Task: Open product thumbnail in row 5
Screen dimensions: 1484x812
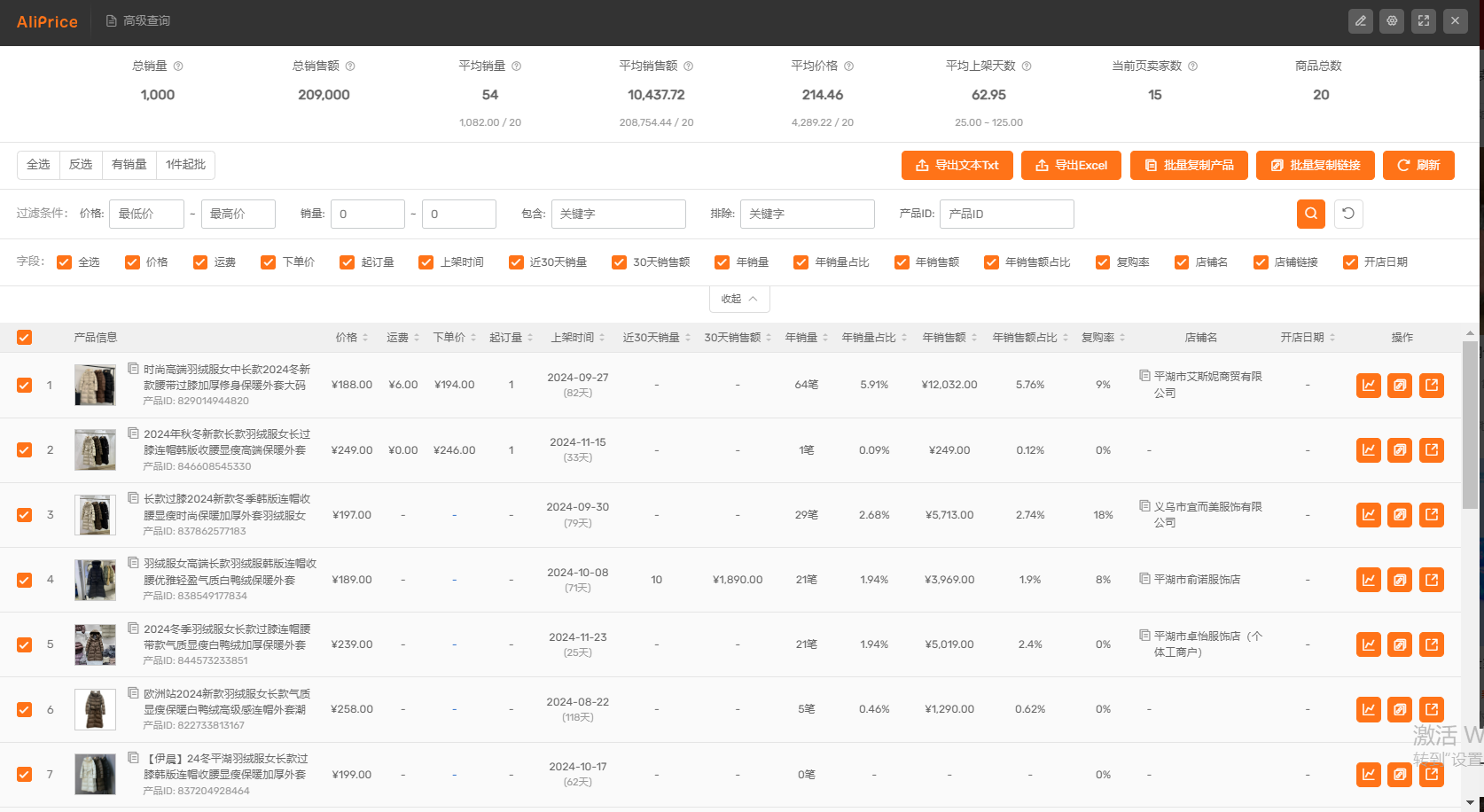Action: point(95,644)
